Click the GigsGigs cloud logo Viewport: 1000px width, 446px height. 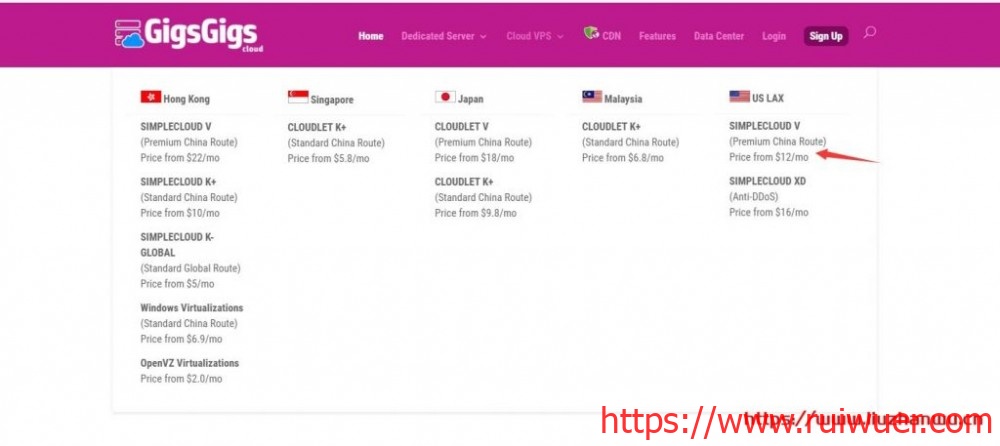coord(188,34)
